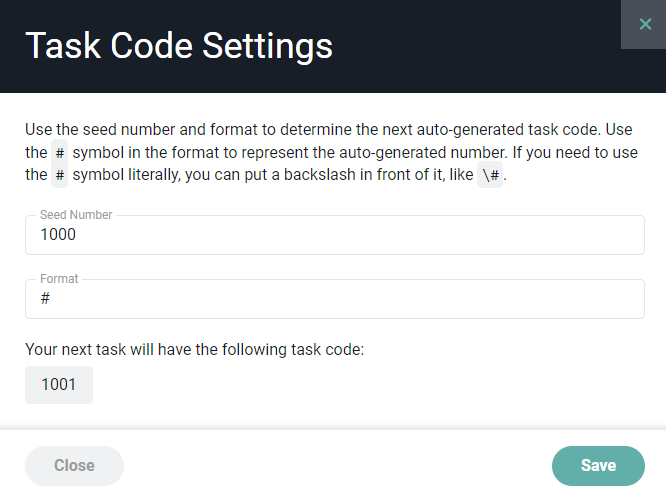666x498 pixels.
Task: Click the gray Close button
Action: 74,466
